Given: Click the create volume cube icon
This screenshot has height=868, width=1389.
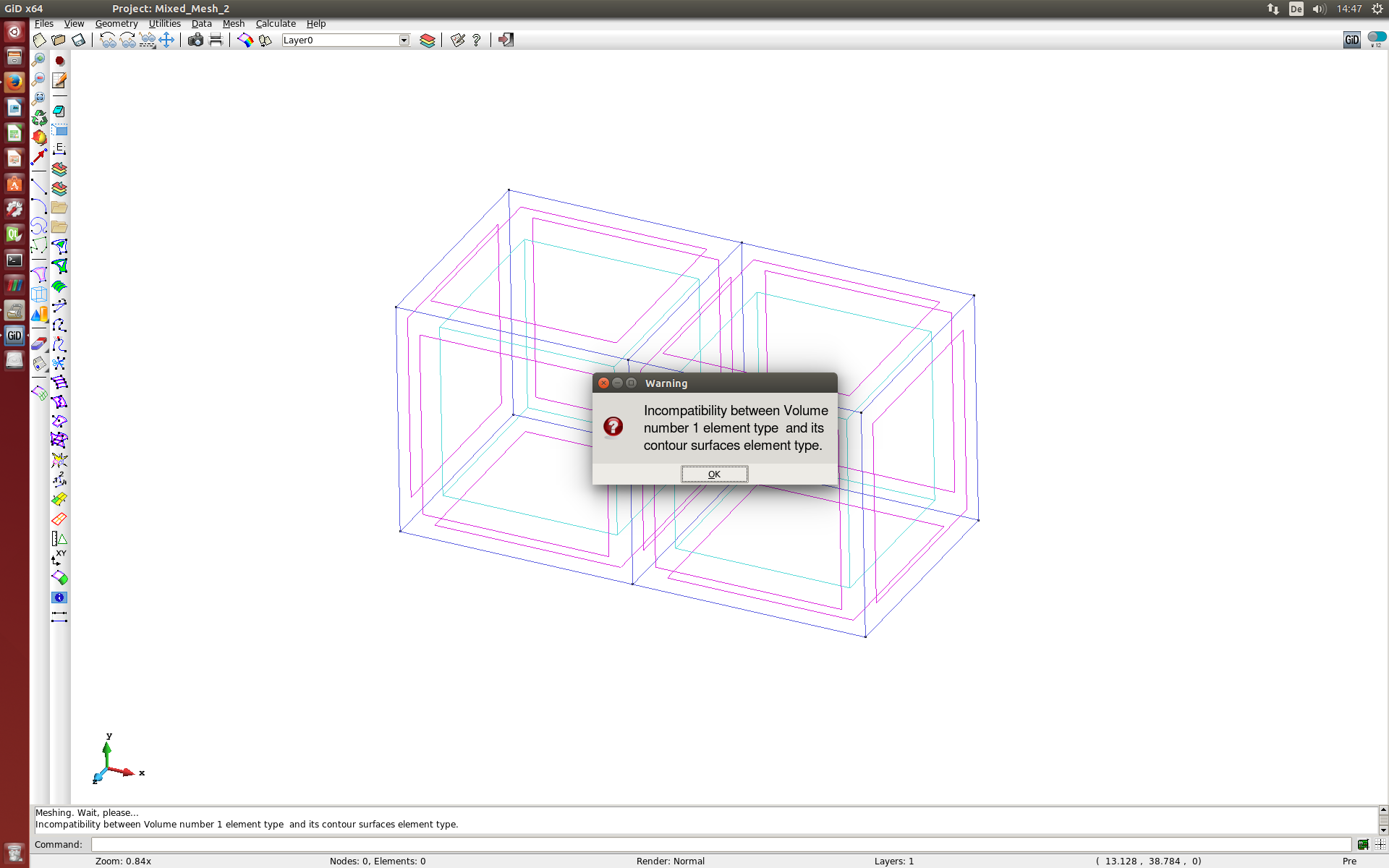Looking at the screenshot, I should [x=39, y=294].
